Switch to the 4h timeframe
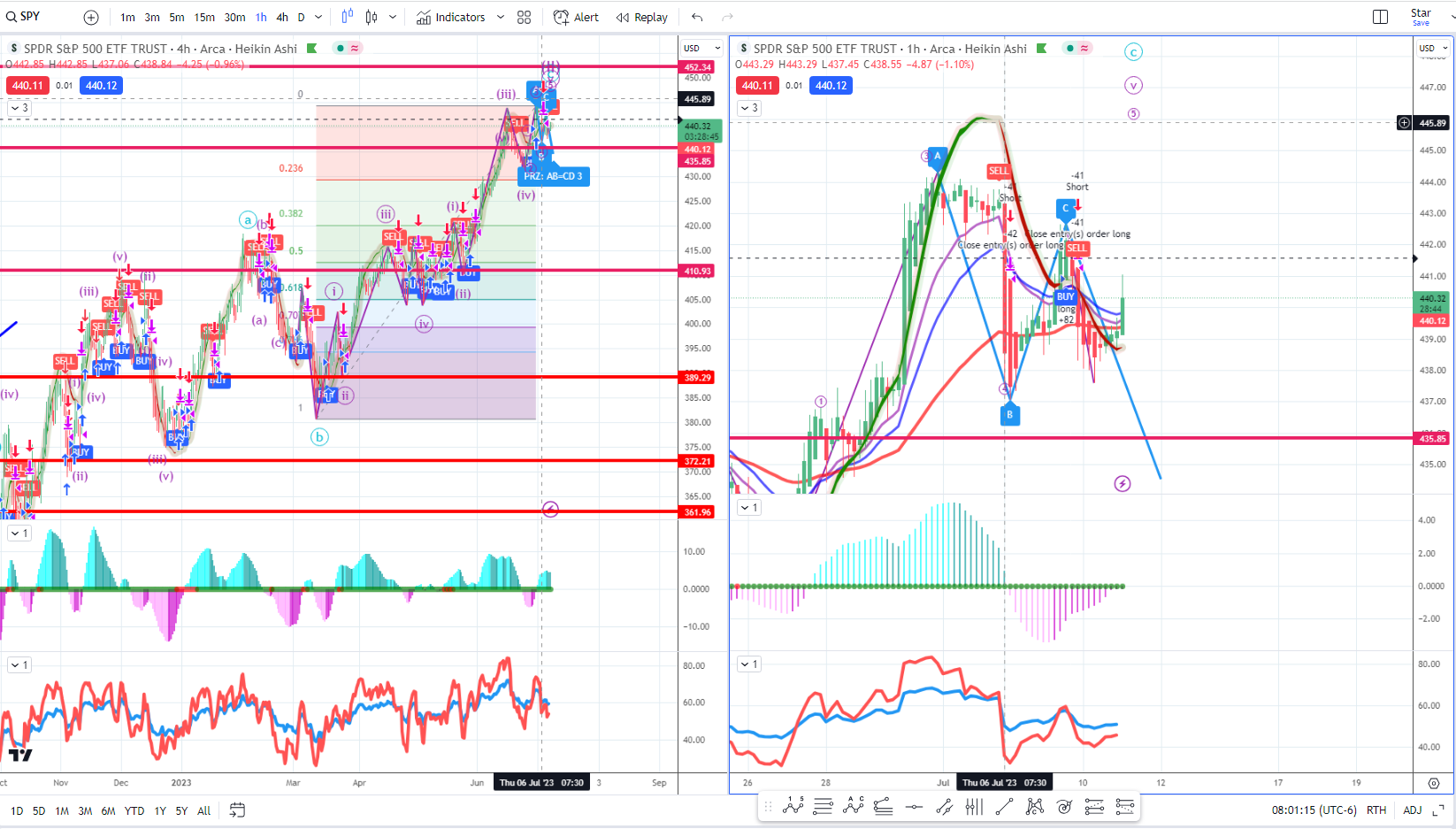 [282, 18]
